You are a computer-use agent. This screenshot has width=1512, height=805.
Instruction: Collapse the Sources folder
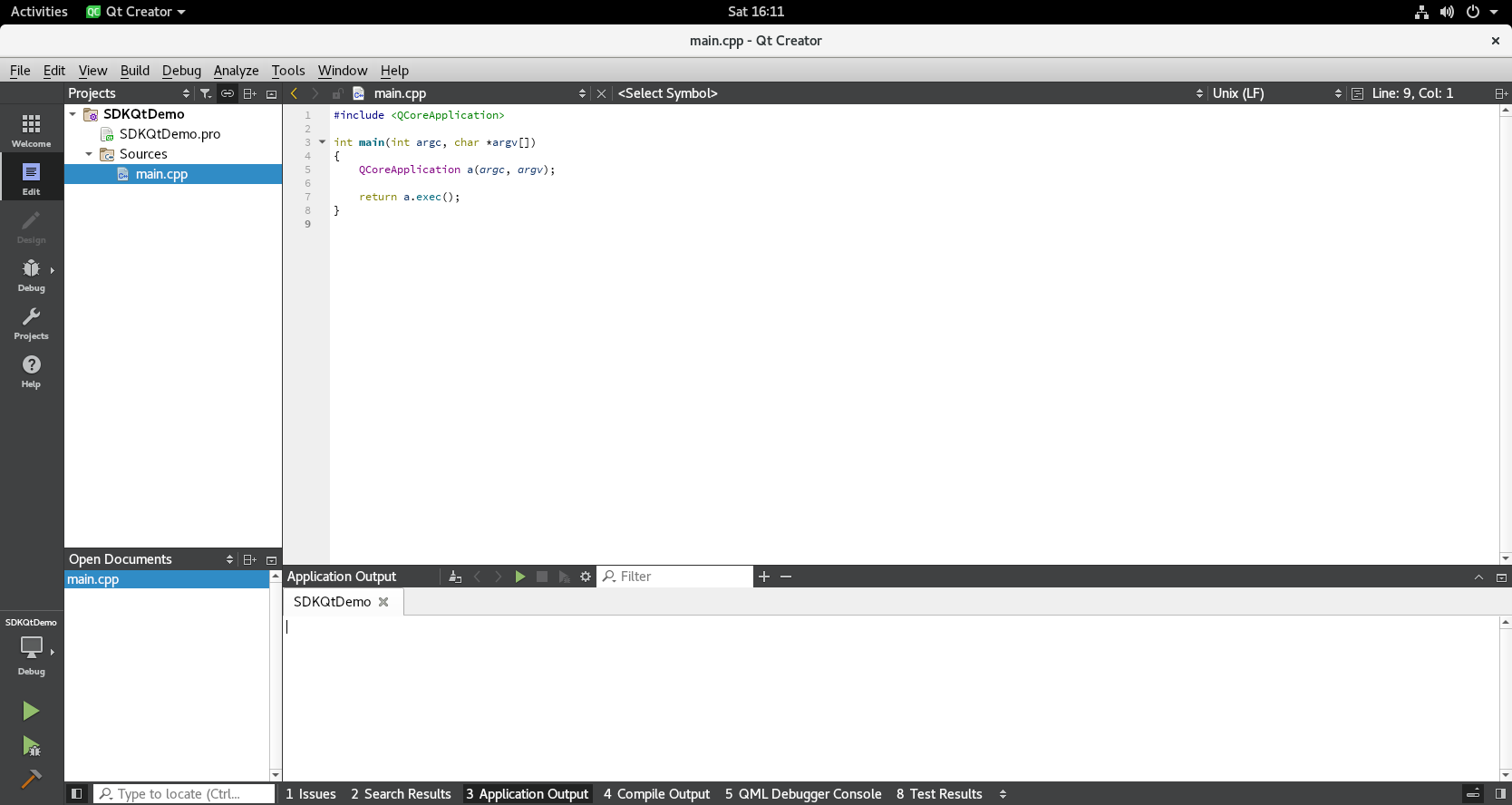[x=89, y=154]
